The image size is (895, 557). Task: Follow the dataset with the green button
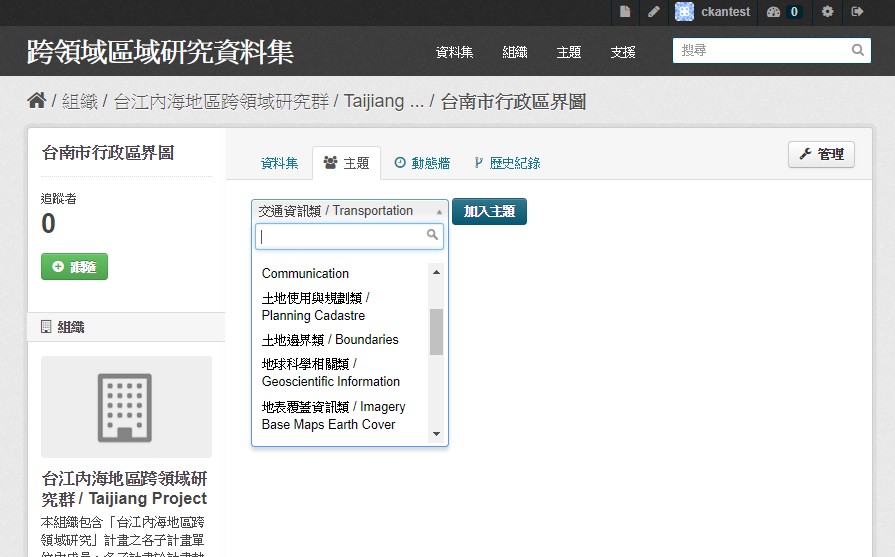tap(74, 267)
